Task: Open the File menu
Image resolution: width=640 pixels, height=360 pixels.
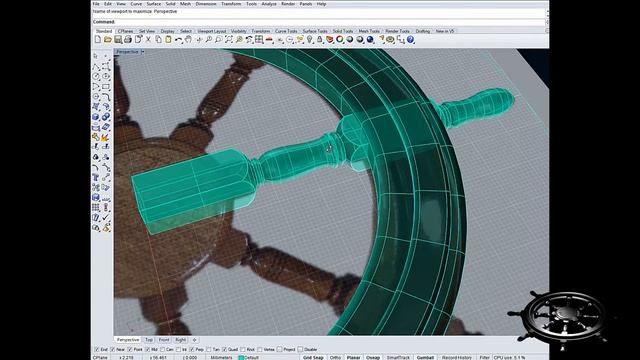Action: (96, 4)
